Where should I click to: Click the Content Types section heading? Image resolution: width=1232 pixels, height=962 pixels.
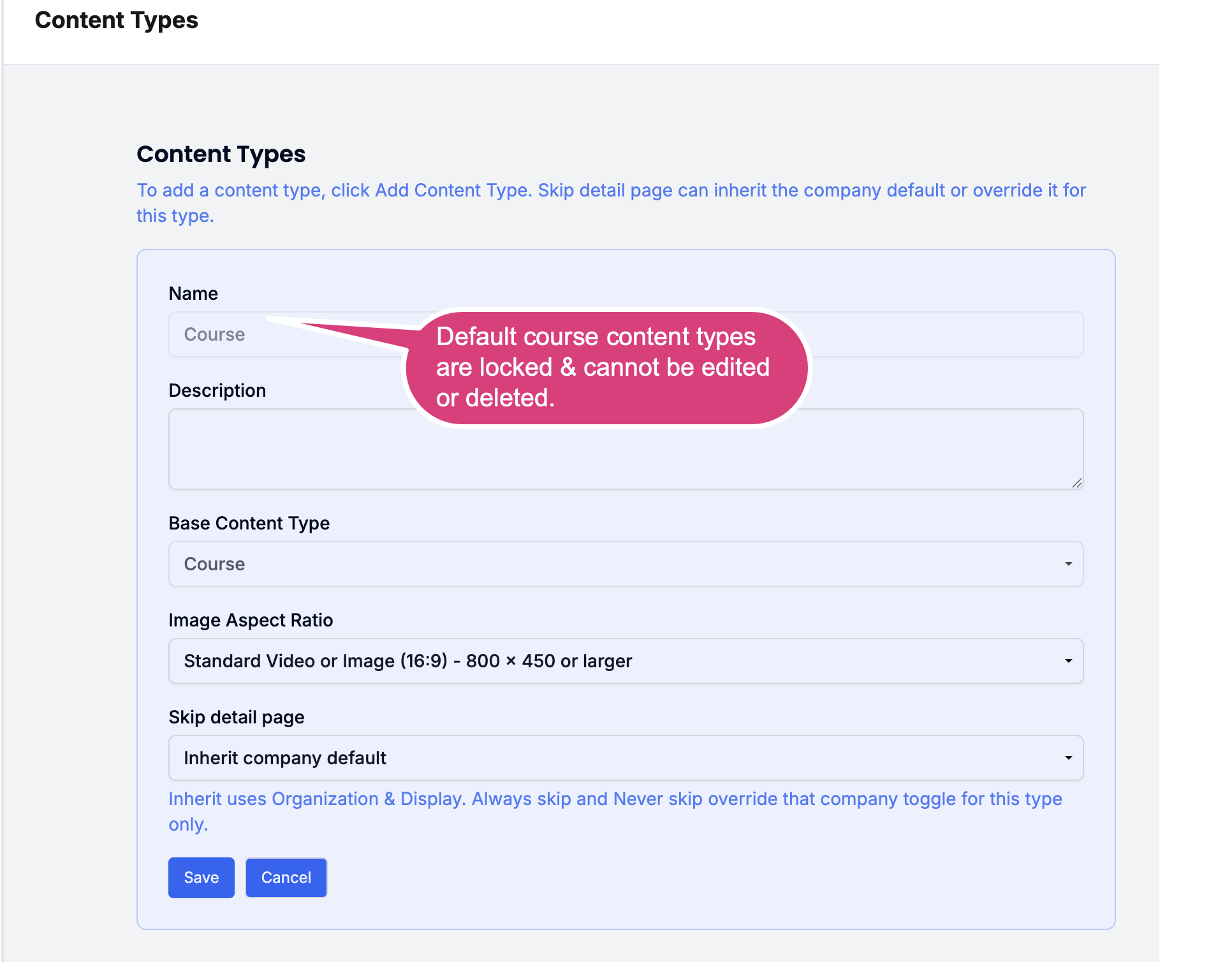(221, 154)
